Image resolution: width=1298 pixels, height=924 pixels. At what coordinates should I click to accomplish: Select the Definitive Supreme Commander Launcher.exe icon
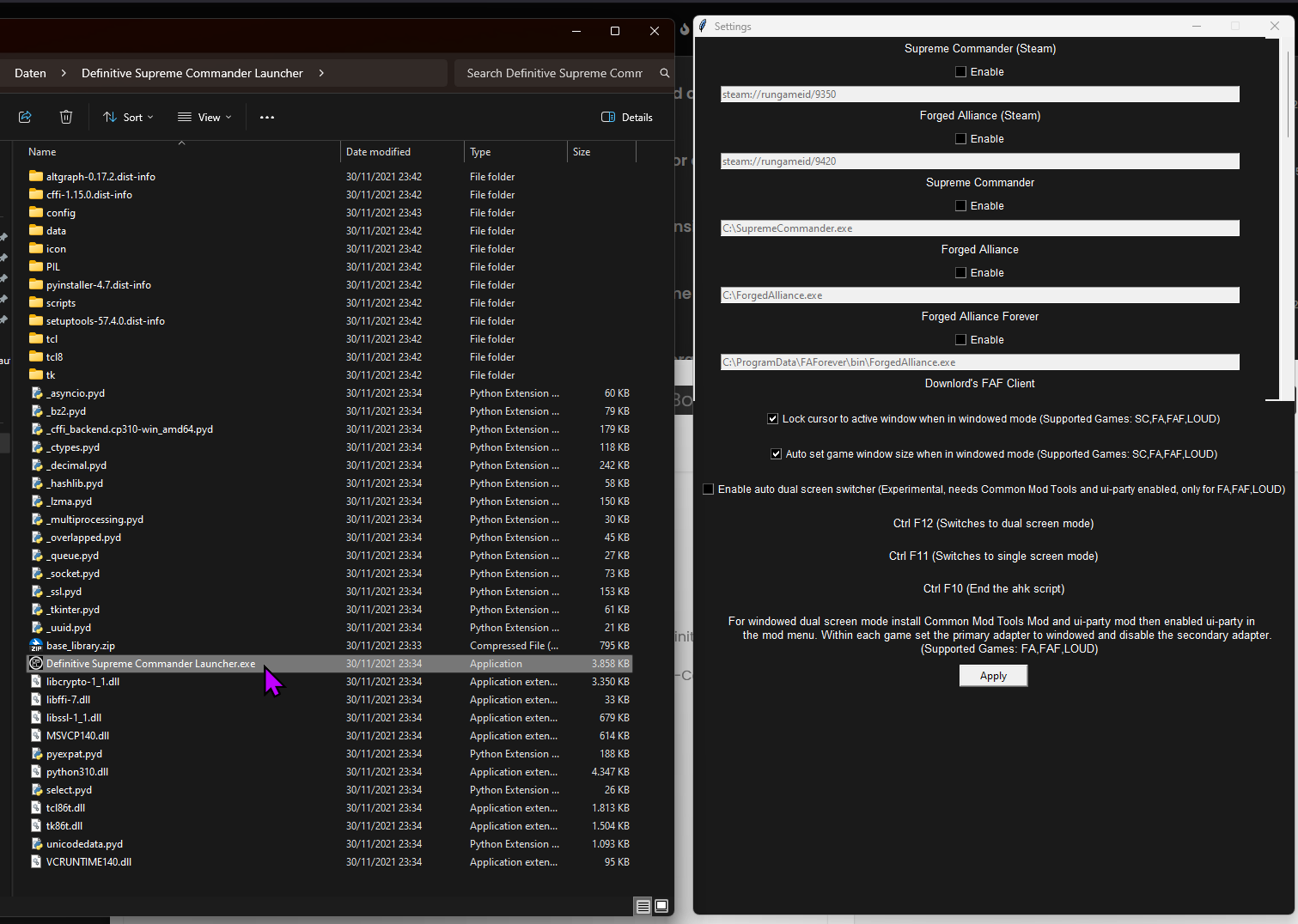36,663
